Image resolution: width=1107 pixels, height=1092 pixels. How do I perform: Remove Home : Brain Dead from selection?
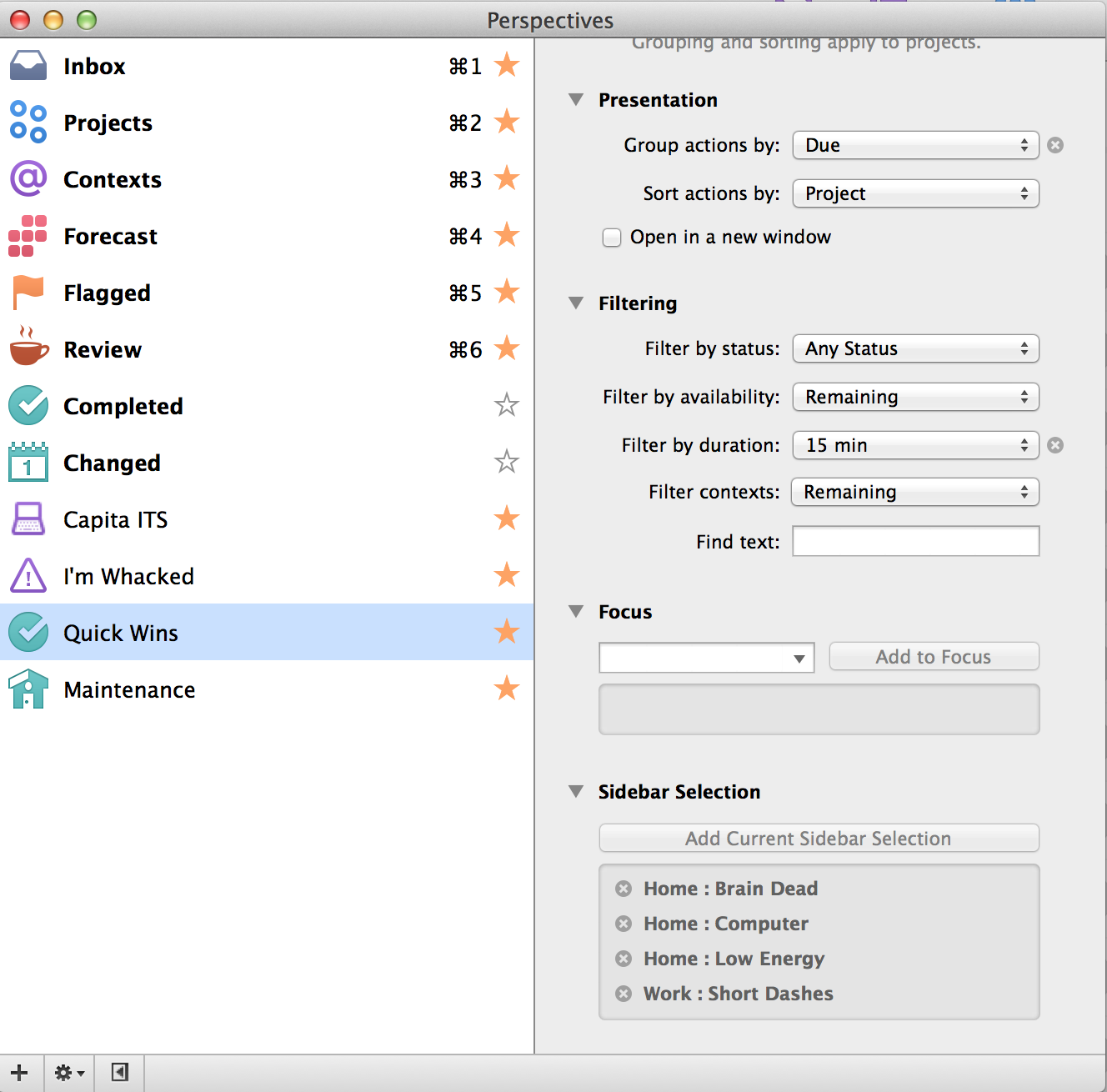[624, 889]
